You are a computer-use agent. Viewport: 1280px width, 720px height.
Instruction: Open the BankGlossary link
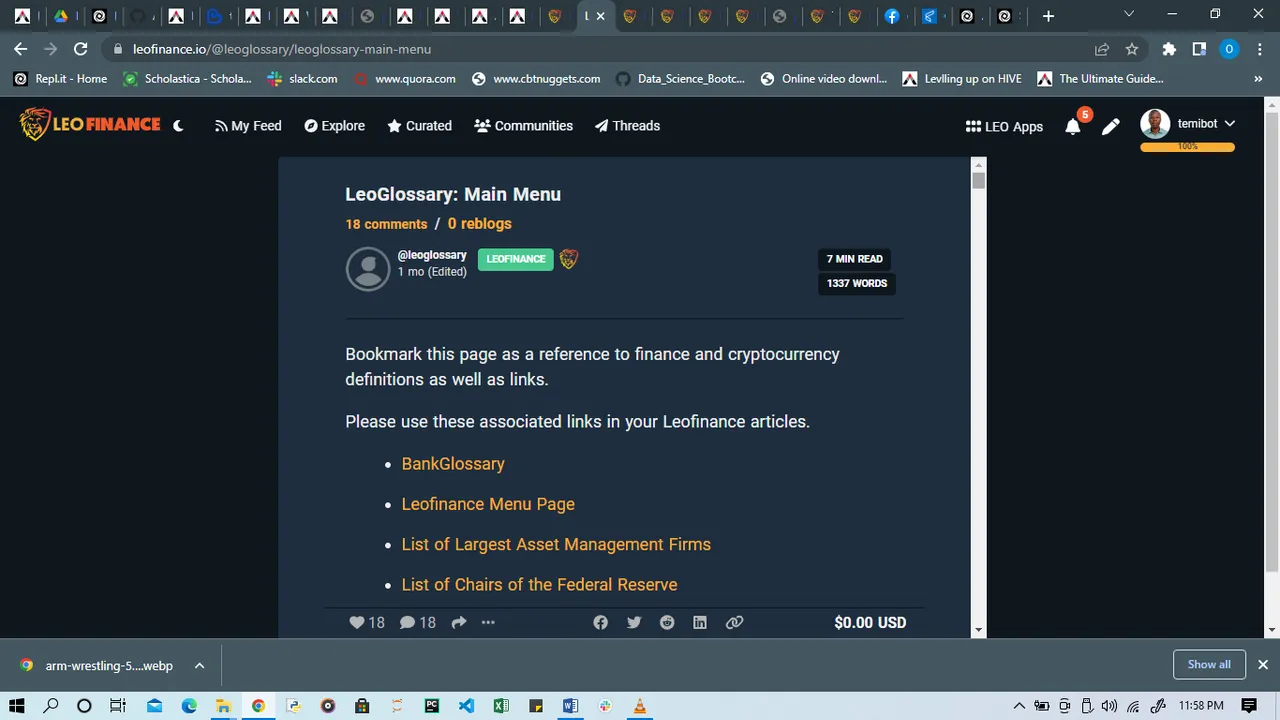click(453, 464)
